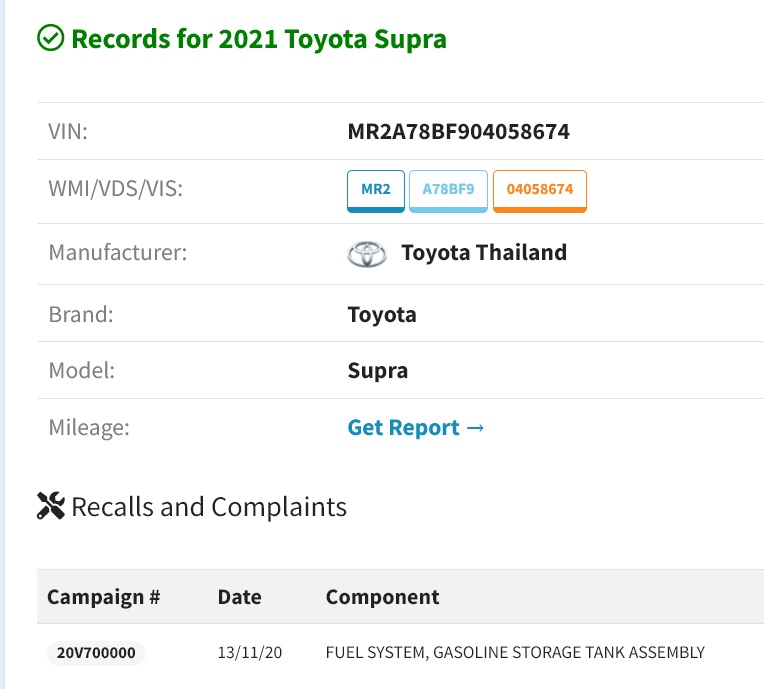Sort by Campaign # column header
The width and height of the screenshot is (764, 689).
pyautogui.click(x=104, y=597)
